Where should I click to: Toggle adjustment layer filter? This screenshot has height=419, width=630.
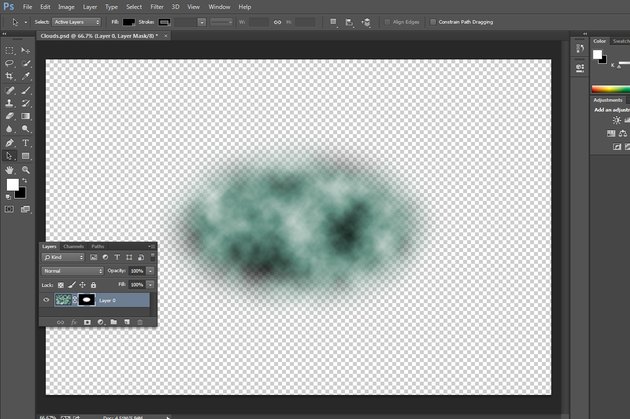coord(105,257)
